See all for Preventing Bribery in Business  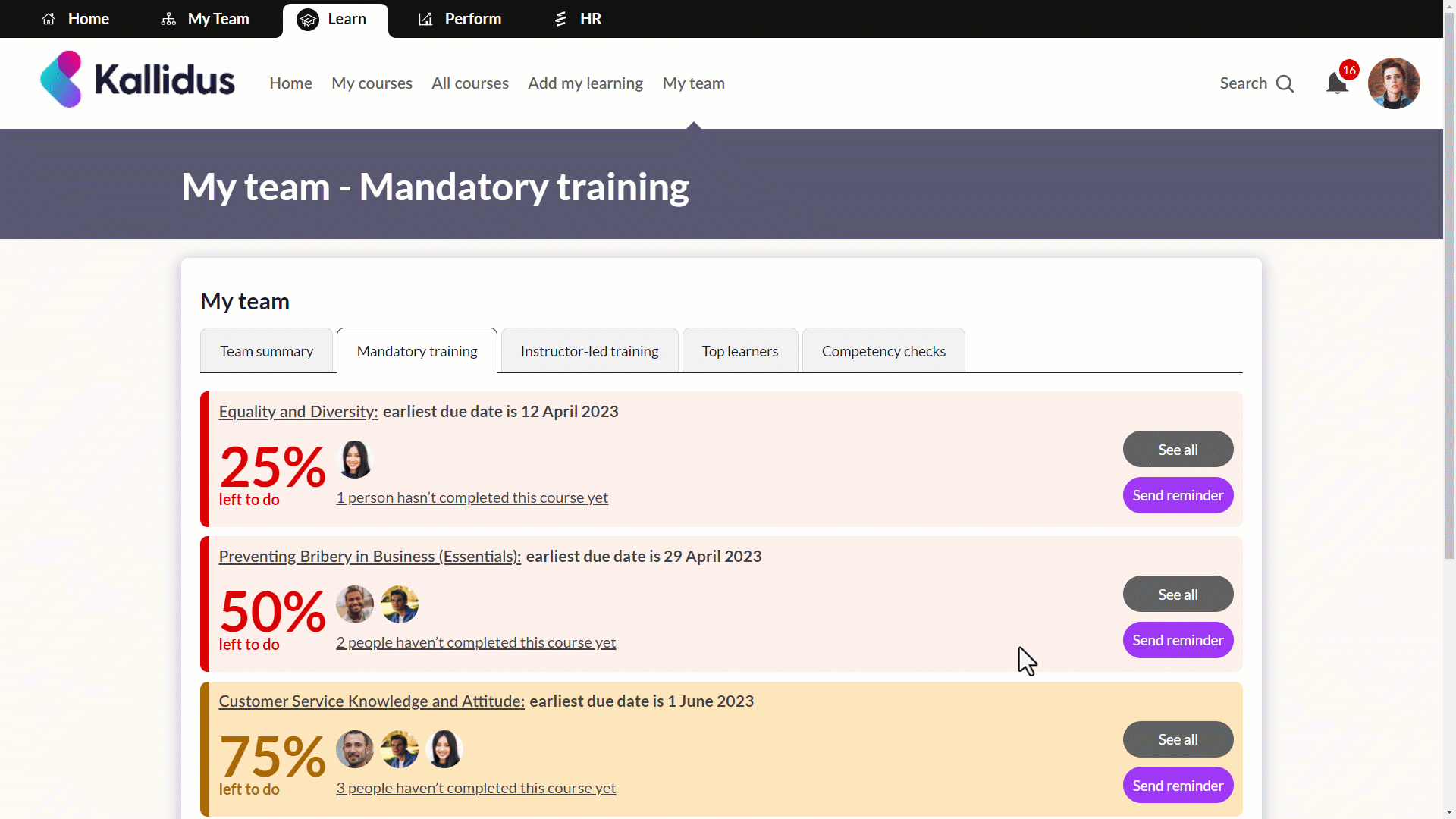[x=1177, y=595]
